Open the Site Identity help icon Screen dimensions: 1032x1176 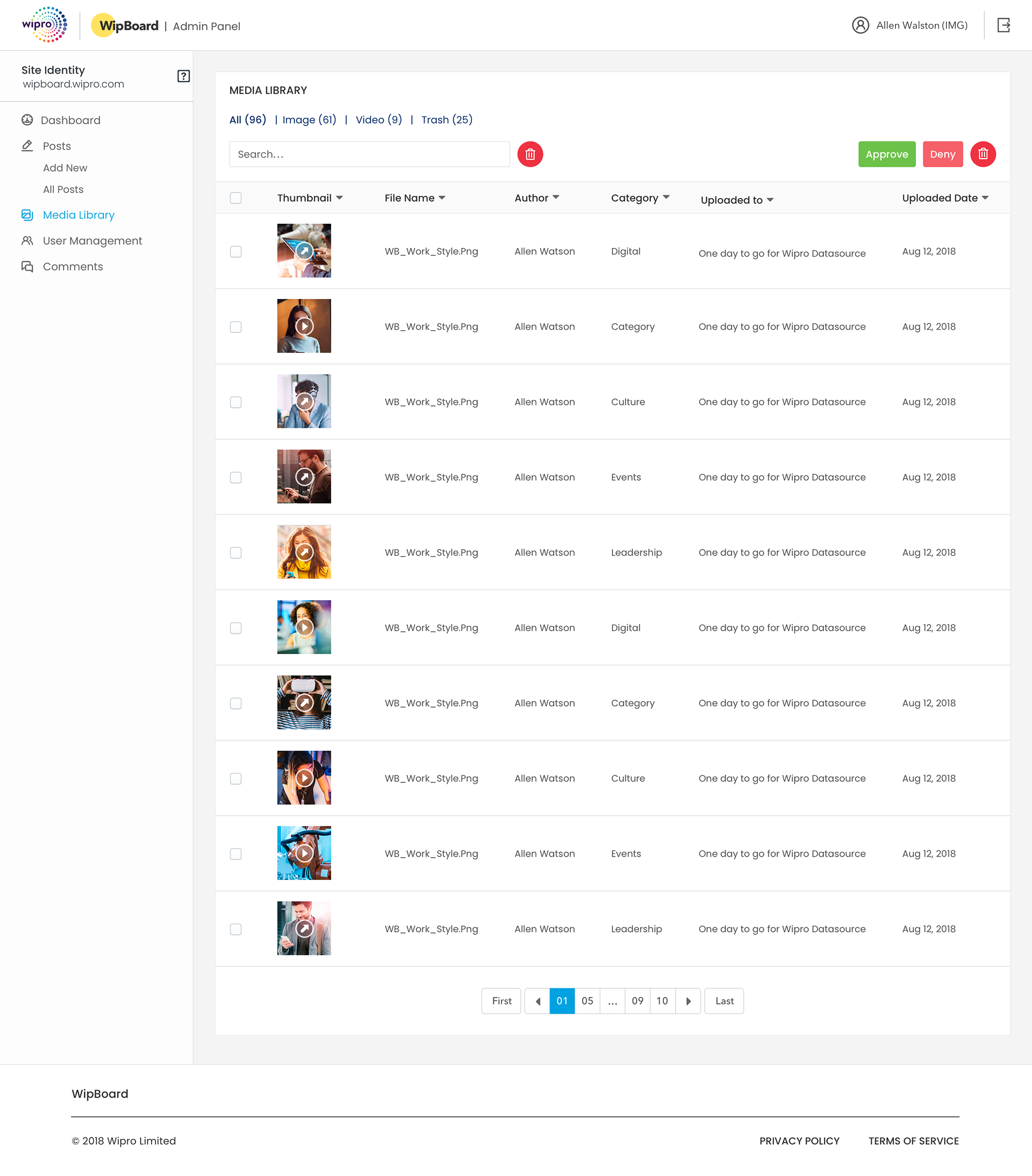pos(183,76)
